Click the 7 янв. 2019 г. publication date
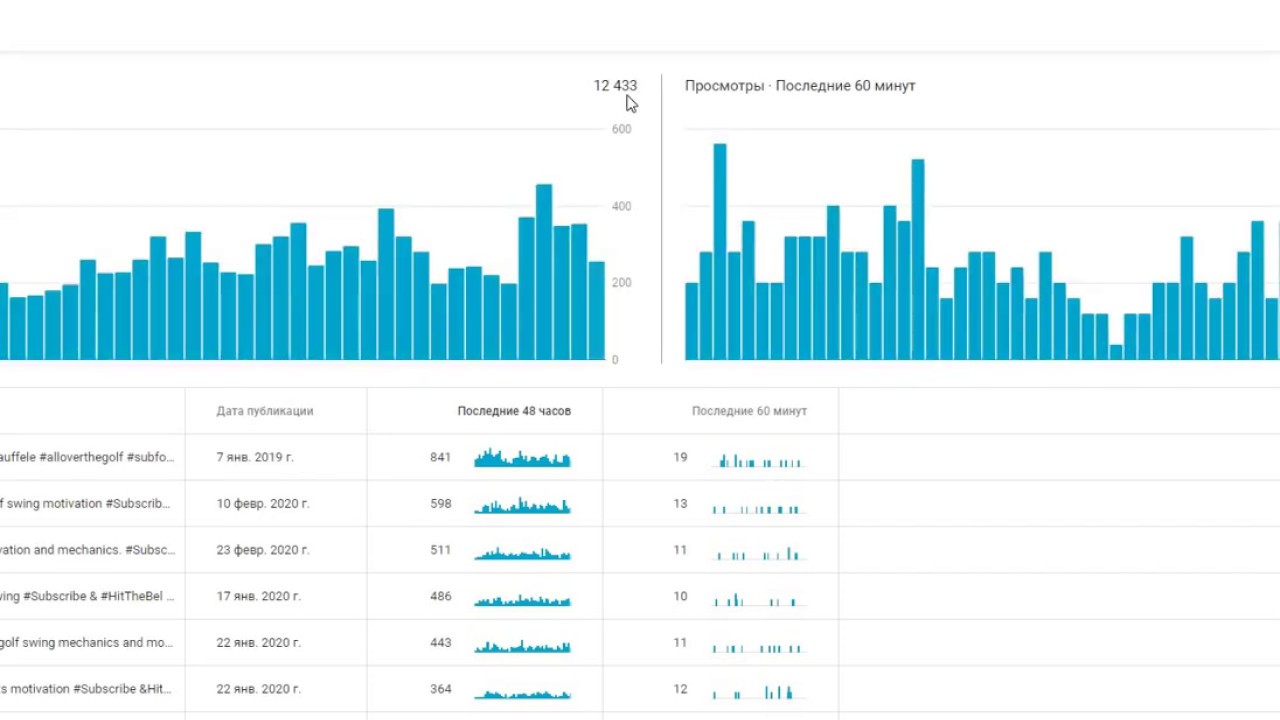Screen dimensions: 1280x720 255,457
